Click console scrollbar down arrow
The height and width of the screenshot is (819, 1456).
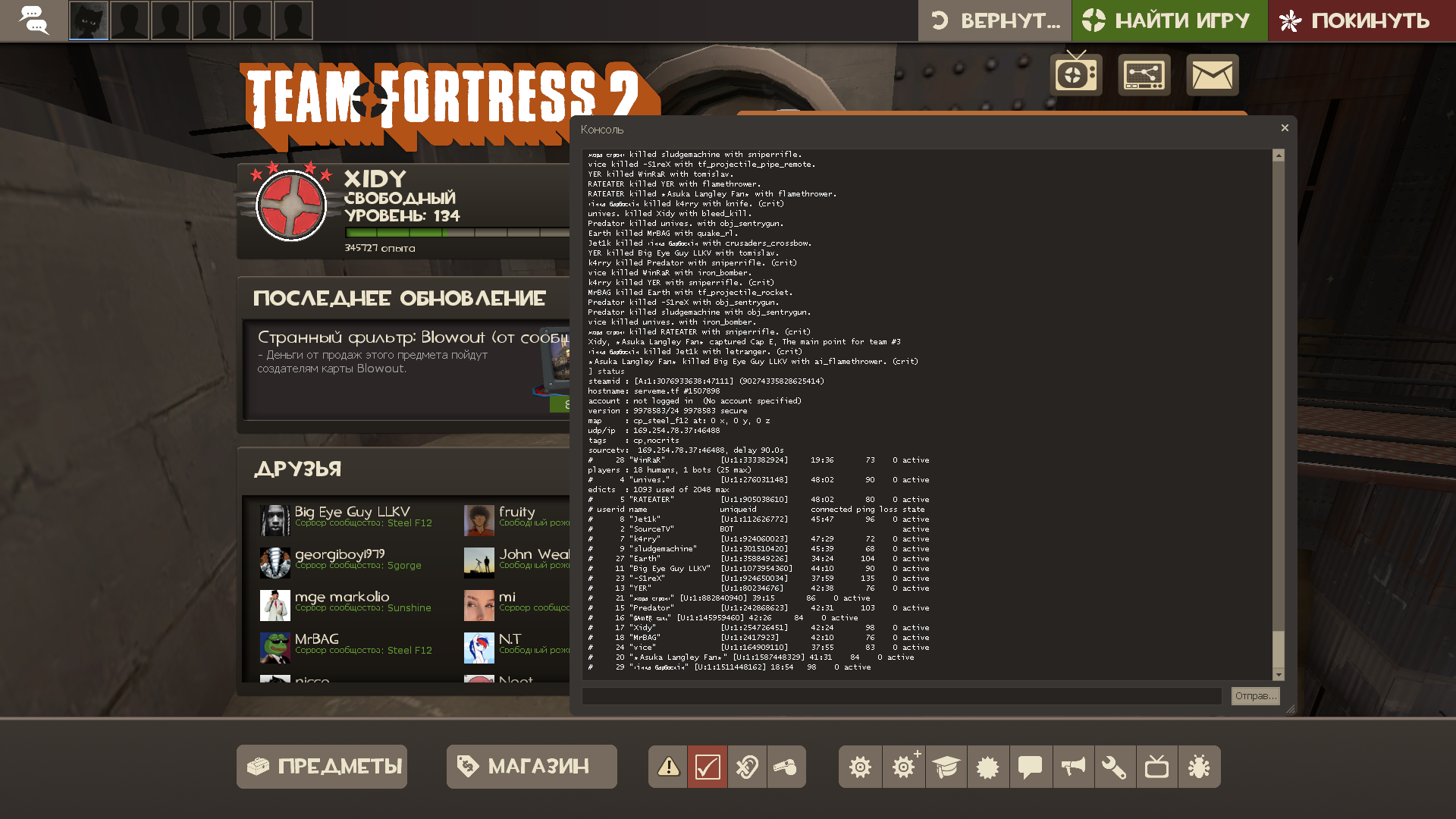[x=1279, y=675]
